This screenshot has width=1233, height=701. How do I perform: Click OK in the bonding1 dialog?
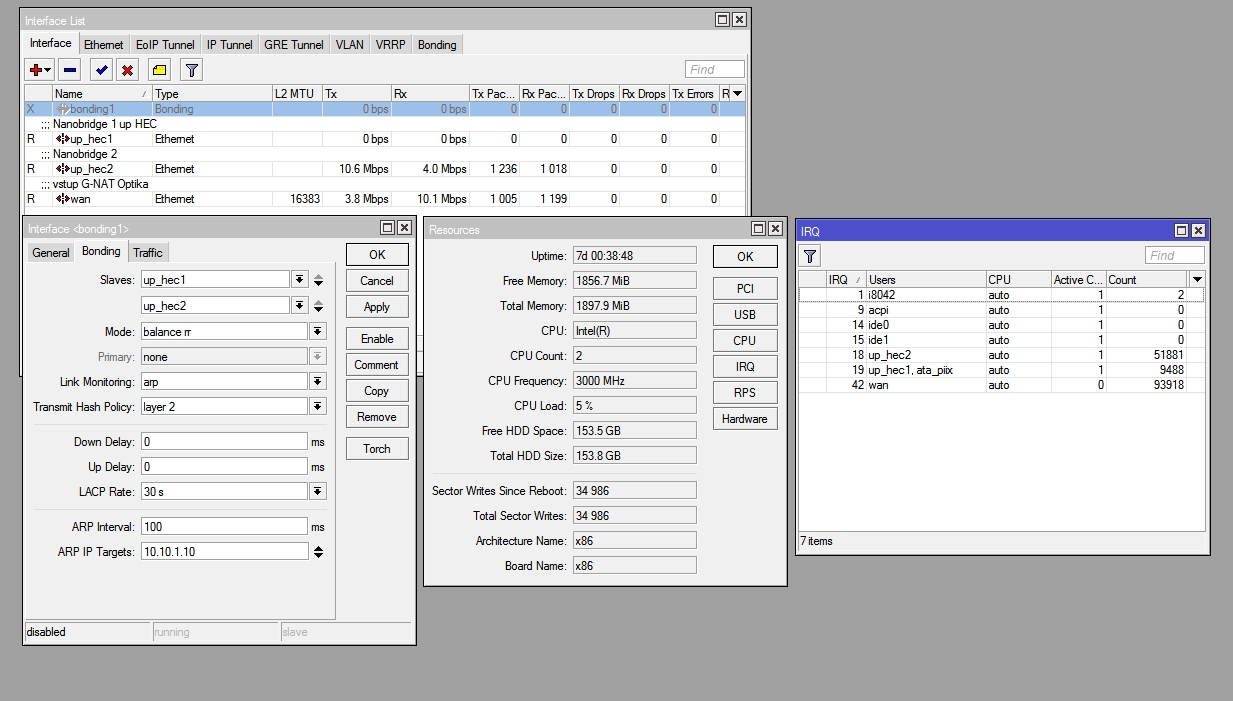(x=377, y=254)
